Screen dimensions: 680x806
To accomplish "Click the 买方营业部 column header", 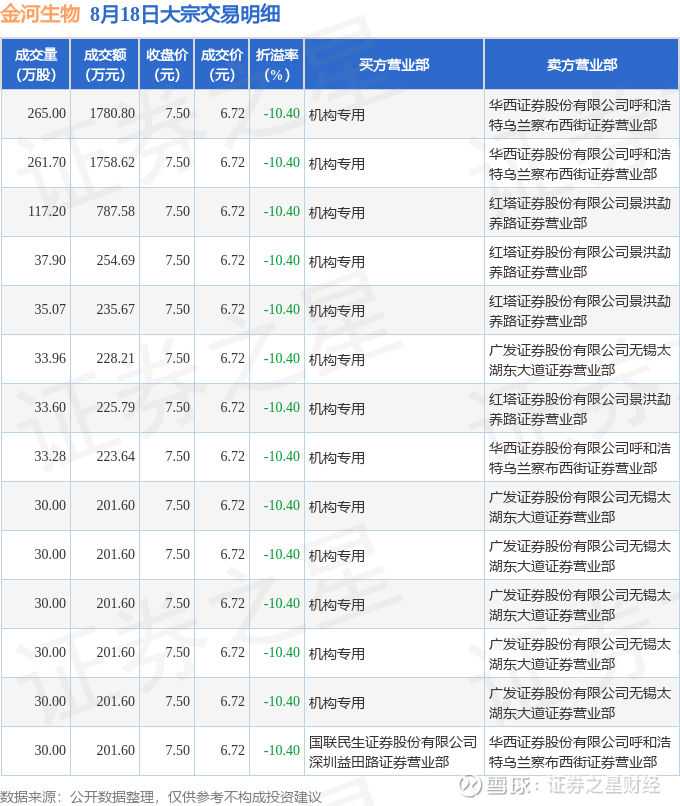I will (x=394, y=64).
